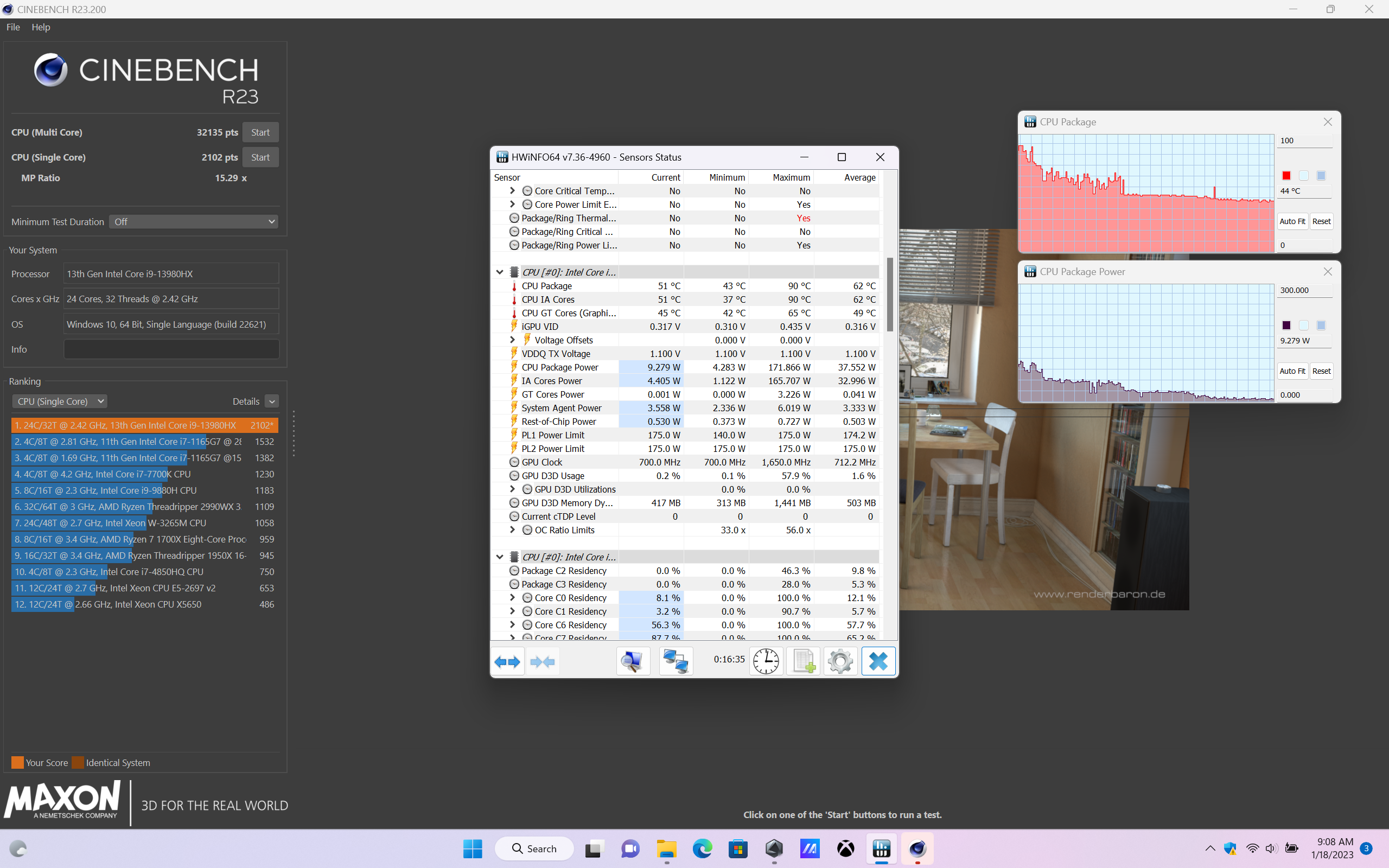This screenshot has height=868, width=1389.
Task: Open the Help menu
Action: 41,27
